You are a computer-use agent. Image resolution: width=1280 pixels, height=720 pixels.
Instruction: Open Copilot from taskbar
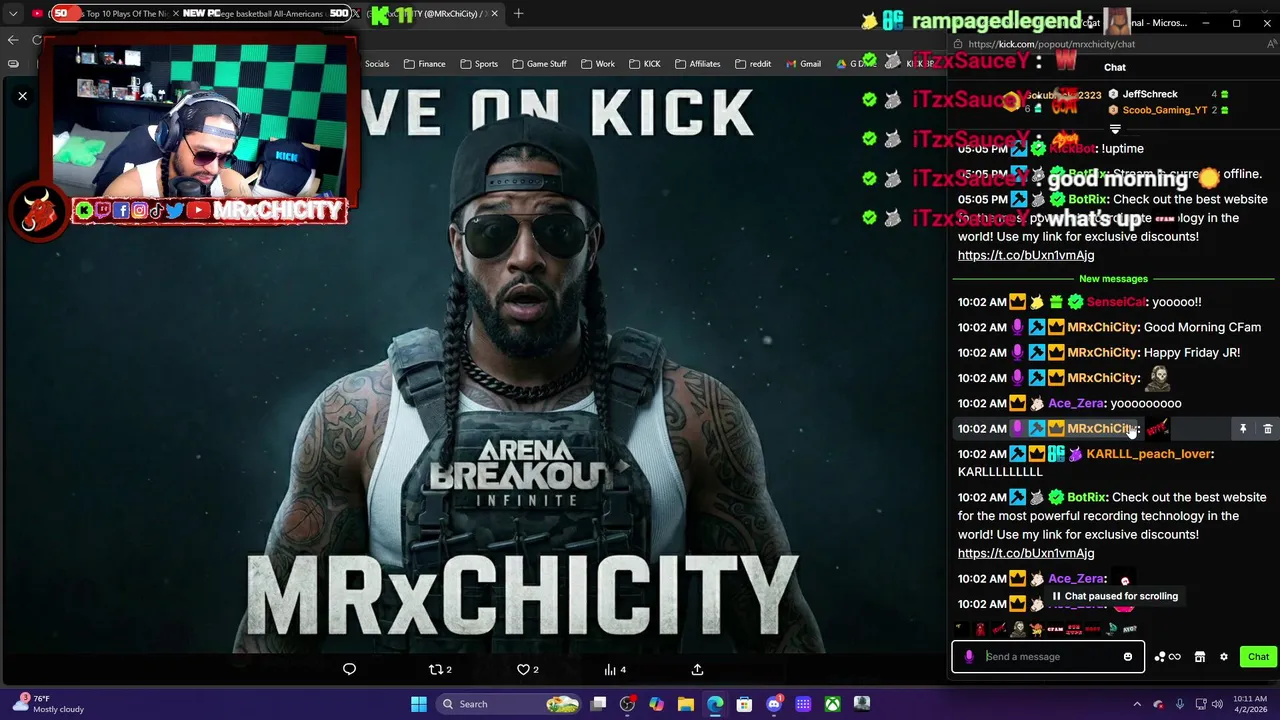pos(656,704)
